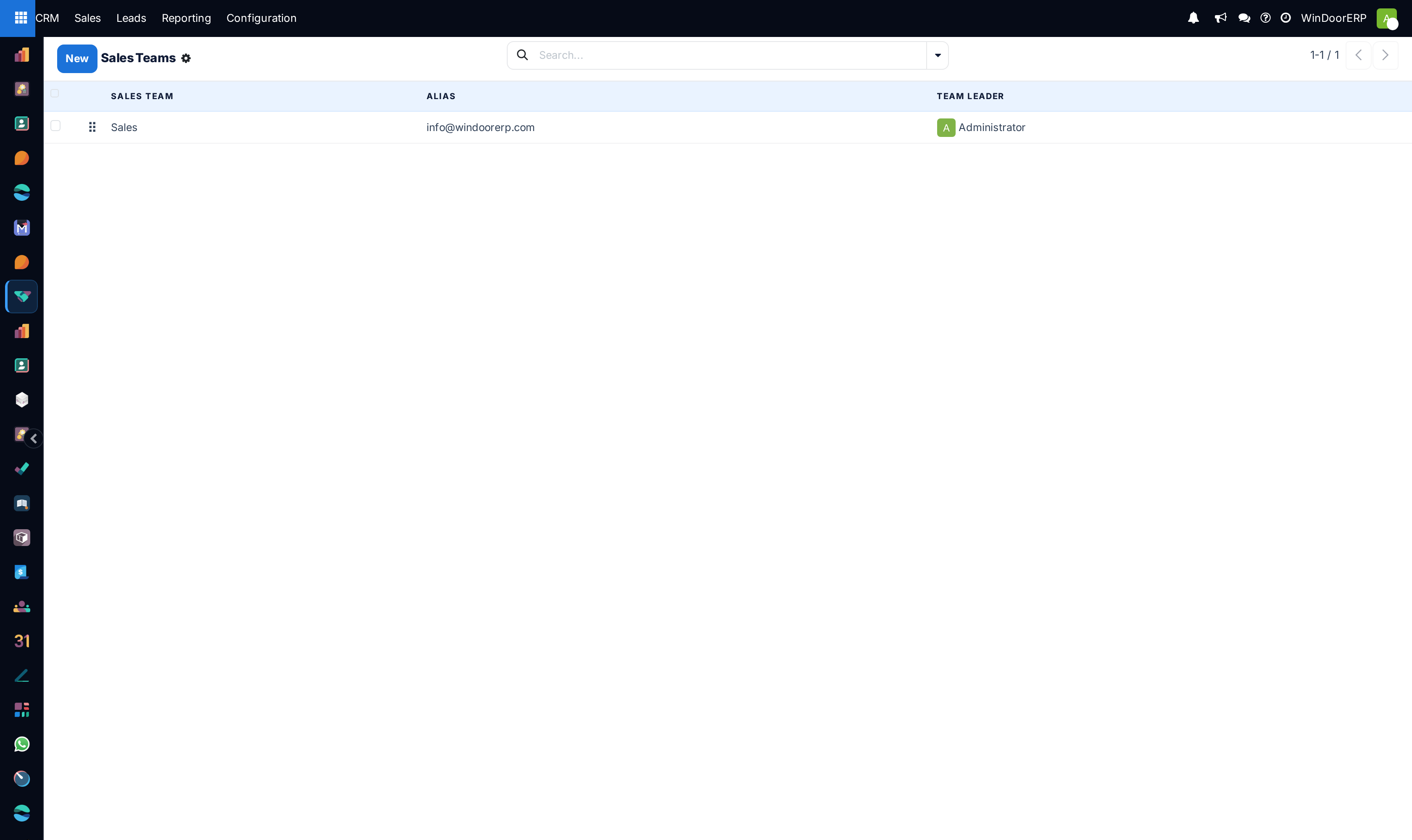Click the New button
1412x840 pixels.
pyautogui.click(x=77, y=58)
